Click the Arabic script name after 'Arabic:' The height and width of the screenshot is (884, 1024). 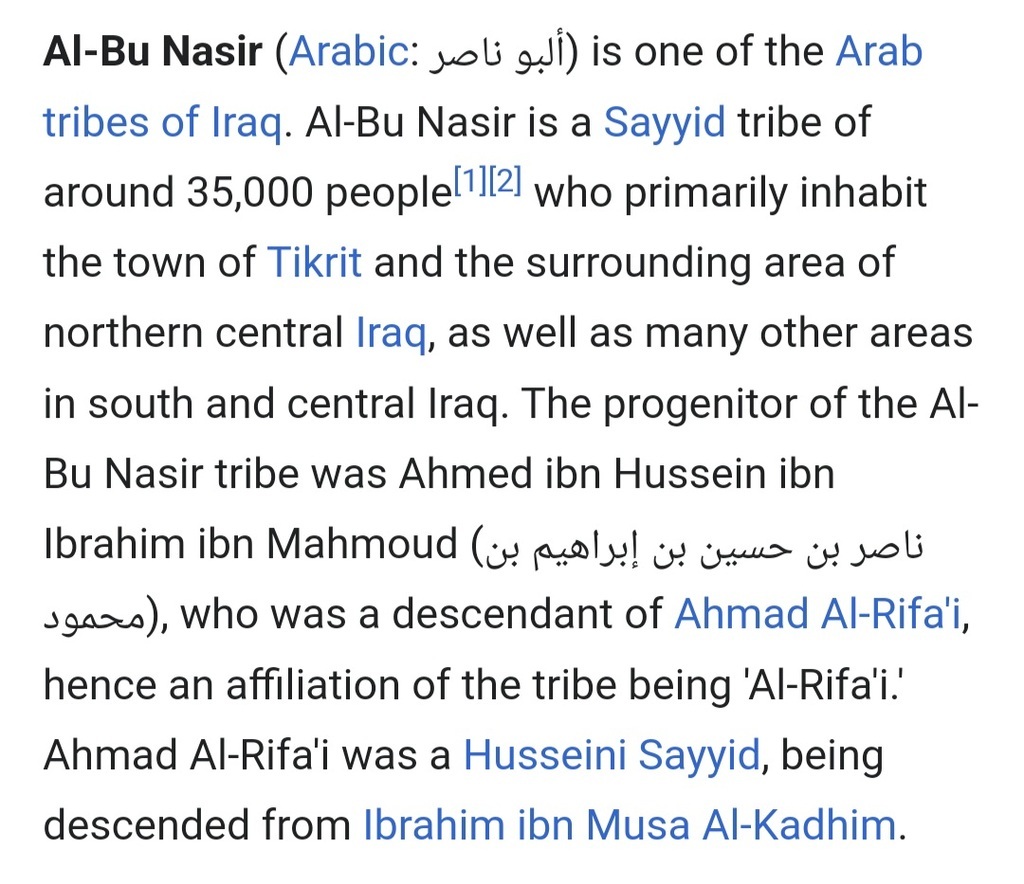497,53
